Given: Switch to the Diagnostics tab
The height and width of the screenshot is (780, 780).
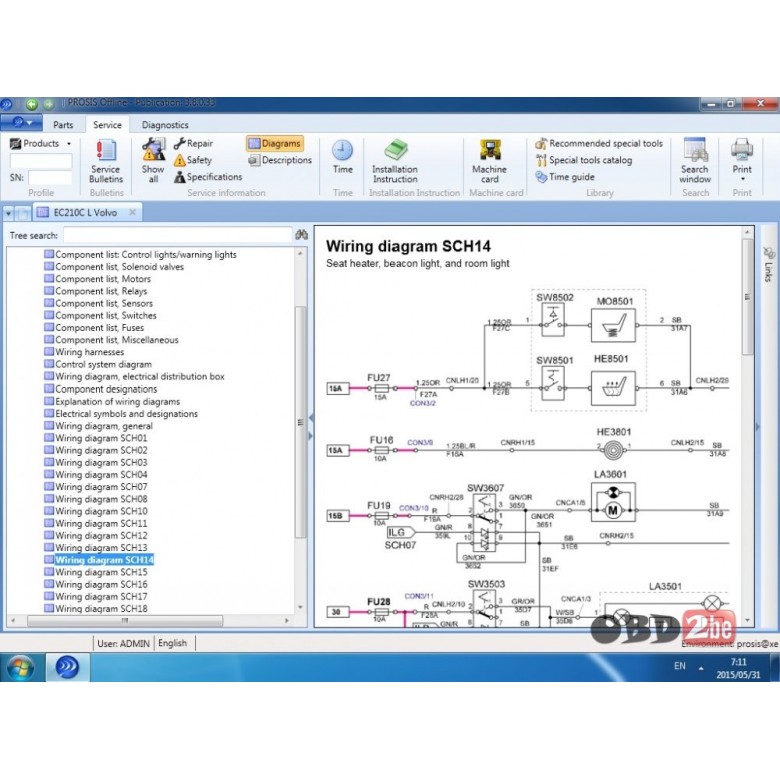Looking at the screenshot, I should point(165,124).
